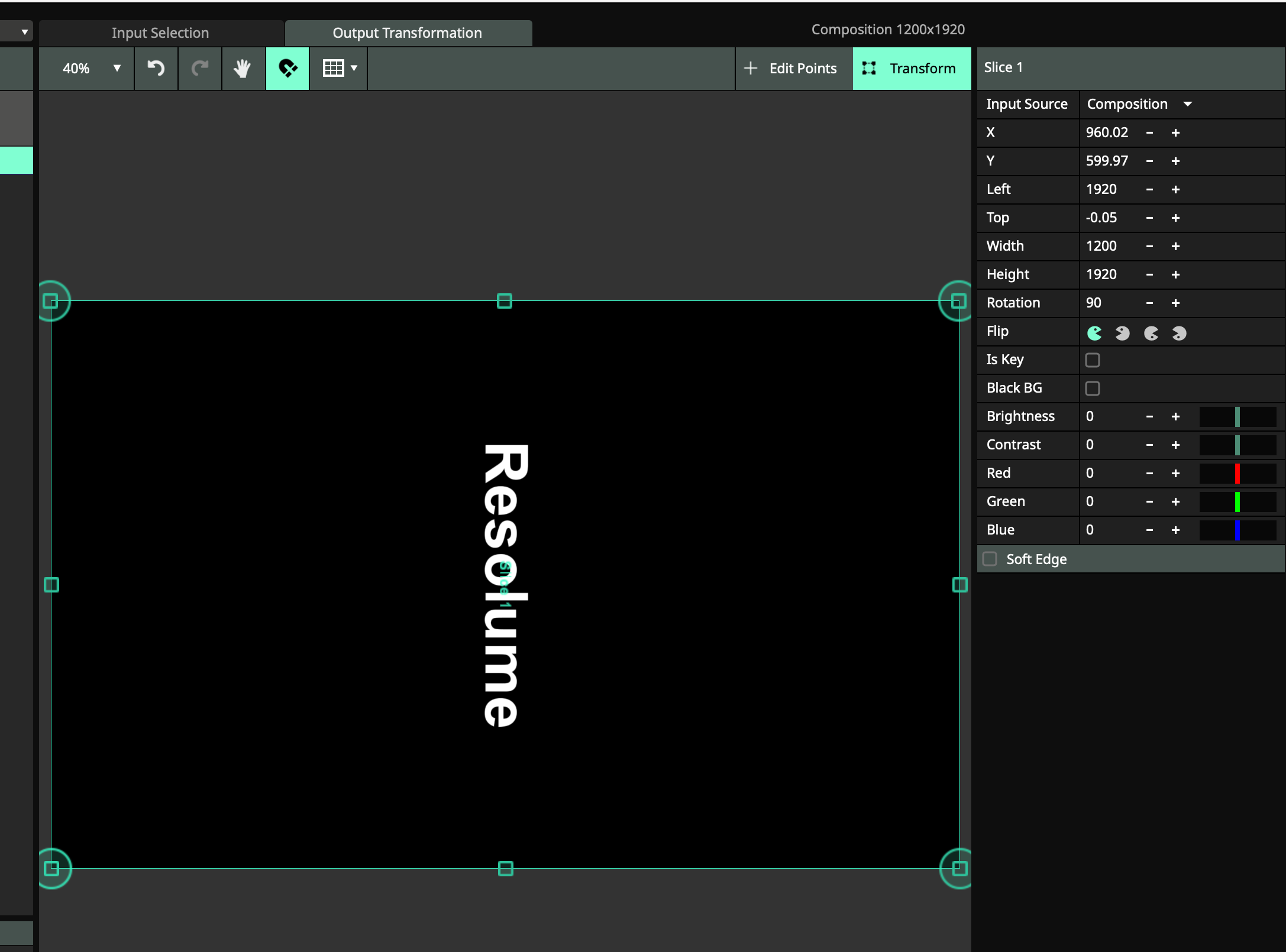The height and width of the screenshot is (952, 1286).
Task: Click the grayed redo arrow icon
Action: point(200,69)
